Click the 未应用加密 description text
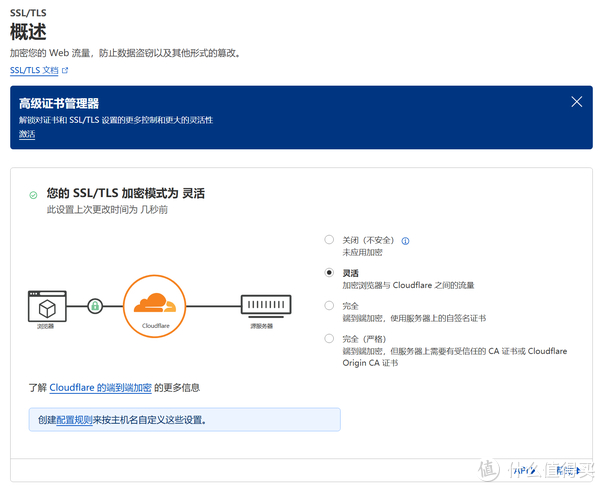600x487 pixels. click(x=362, y=252)
